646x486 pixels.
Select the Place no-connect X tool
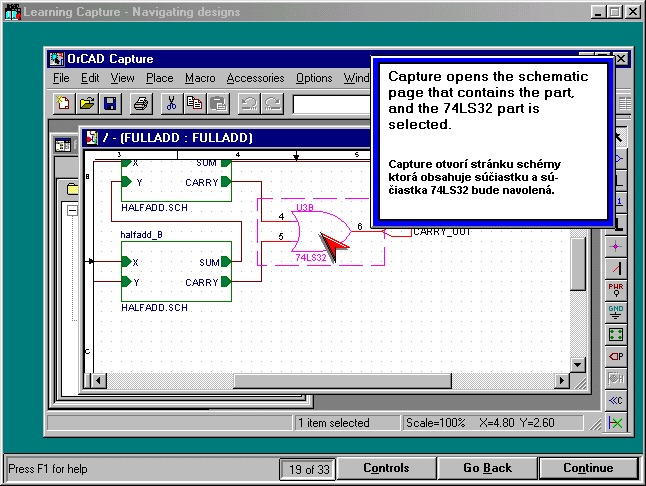coord(616,423)
